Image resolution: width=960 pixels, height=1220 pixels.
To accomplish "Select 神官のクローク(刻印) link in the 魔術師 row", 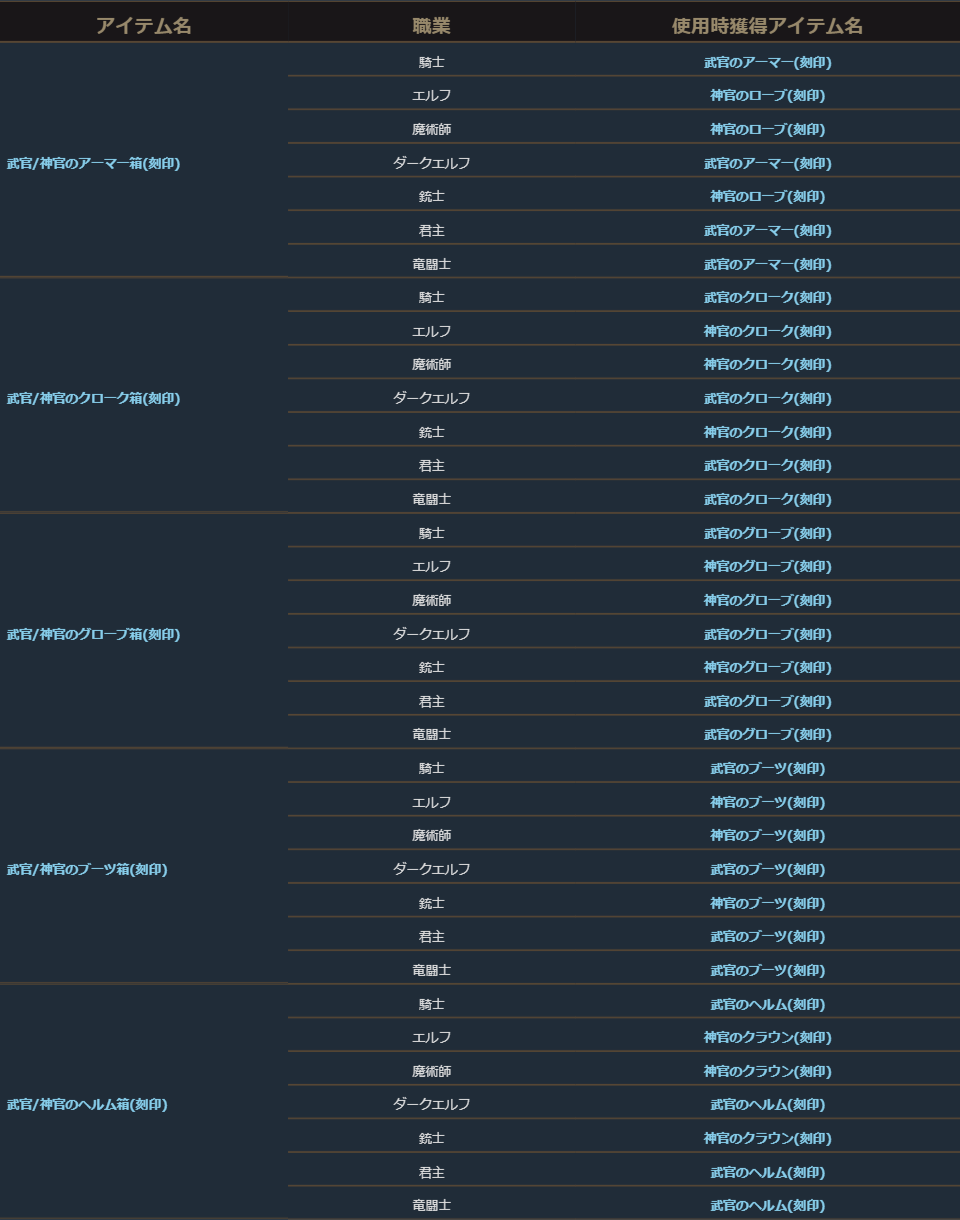I will pos(767,365).
